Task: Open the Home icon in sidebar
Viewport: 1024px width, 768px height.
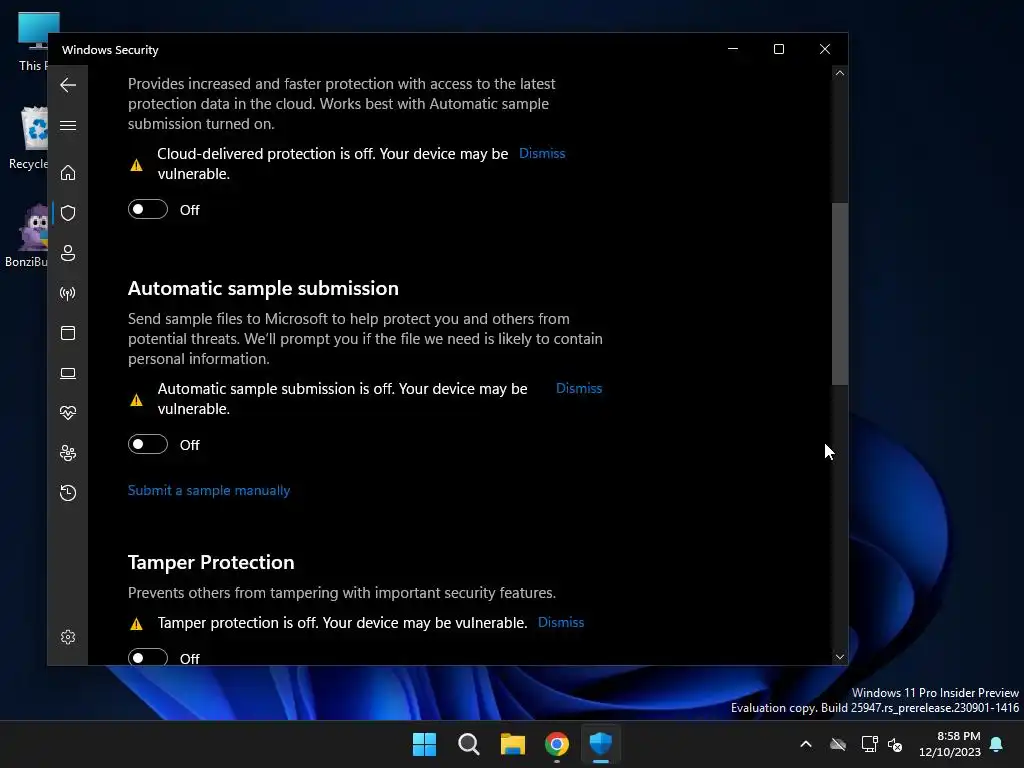Action: pos(68,173)
